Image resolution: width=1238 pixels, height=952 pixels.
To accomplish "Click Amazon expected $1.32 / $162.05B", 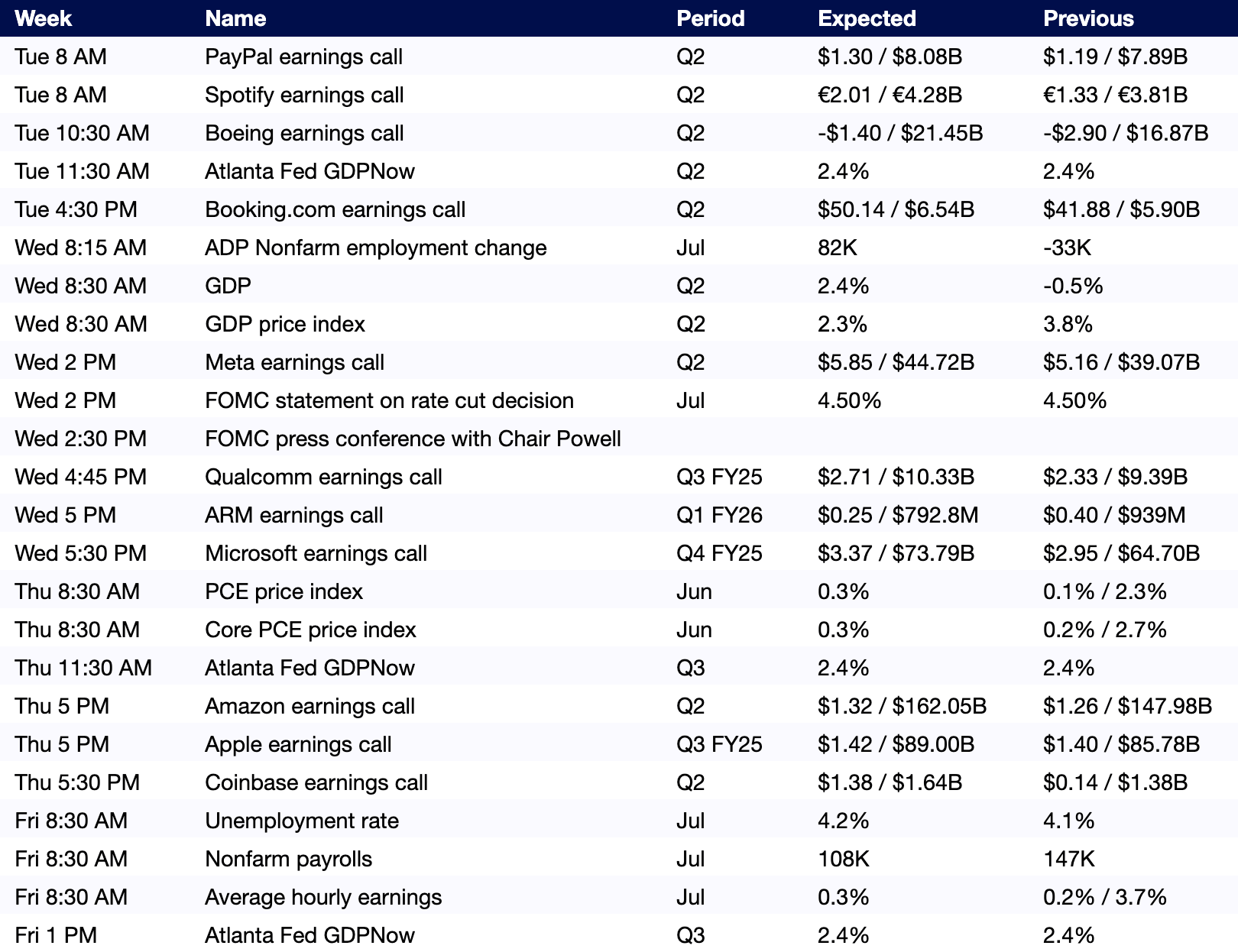I will (x=902, y=706).
